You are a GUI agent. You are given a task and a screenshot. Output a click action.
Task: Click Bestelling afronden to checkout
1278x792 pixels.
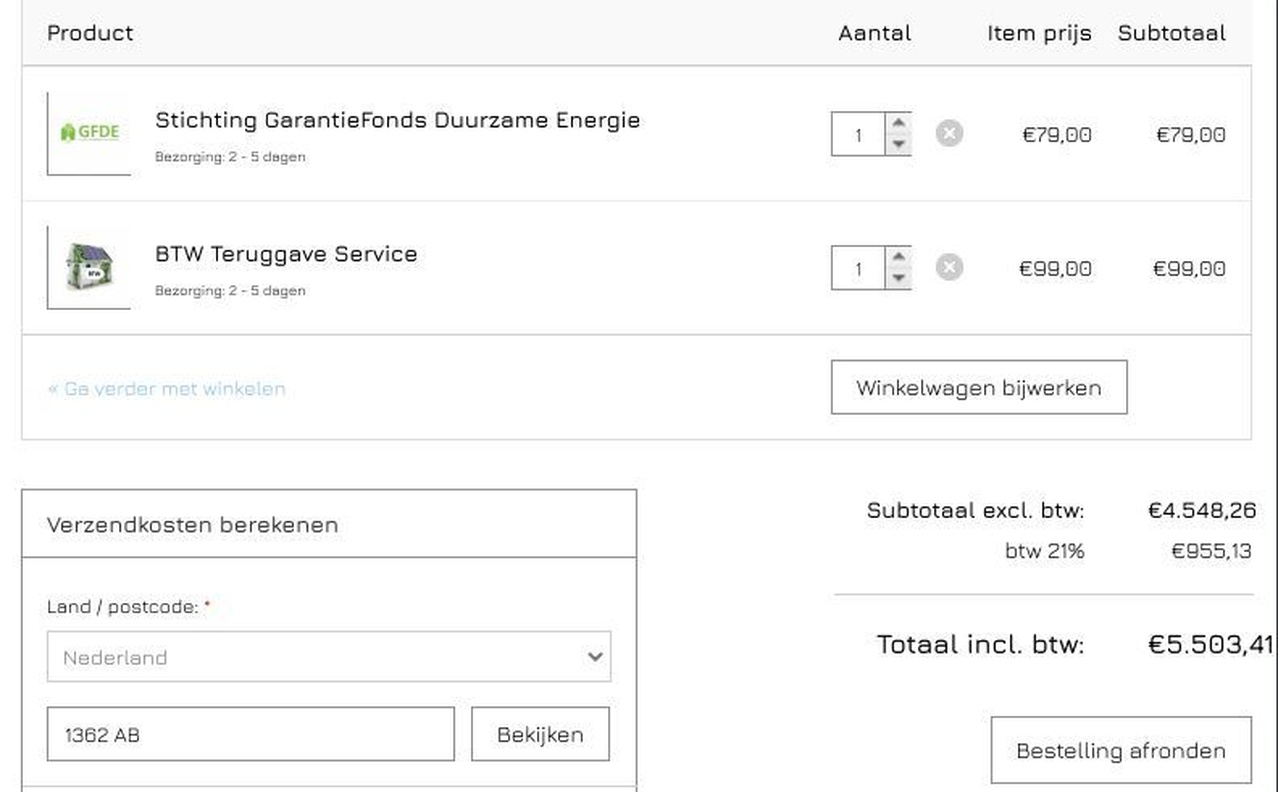pyautogui.click(x=1120, y=750)
